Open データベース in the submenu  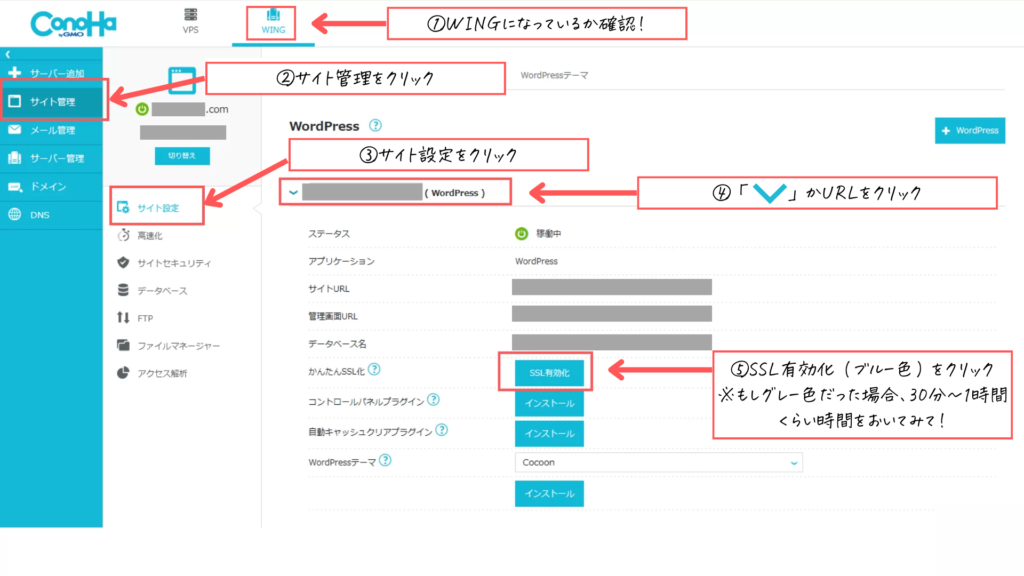tap(162, 291)
